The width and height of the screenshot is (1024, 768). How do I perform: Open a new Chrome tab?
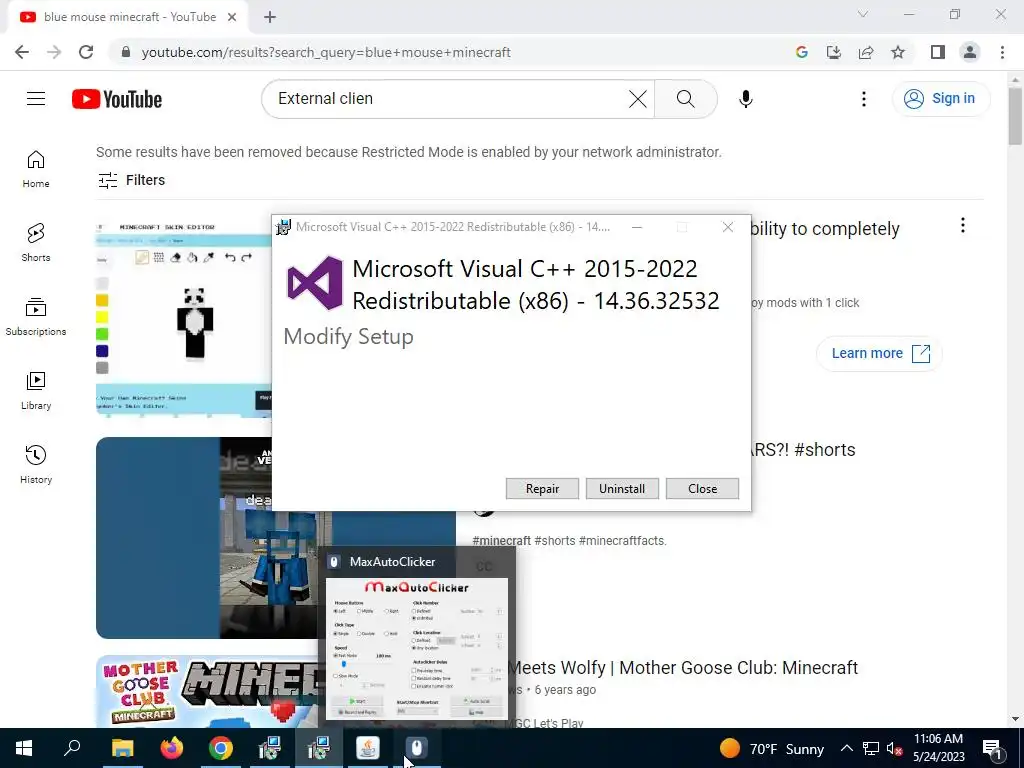[x=270, y=18]
